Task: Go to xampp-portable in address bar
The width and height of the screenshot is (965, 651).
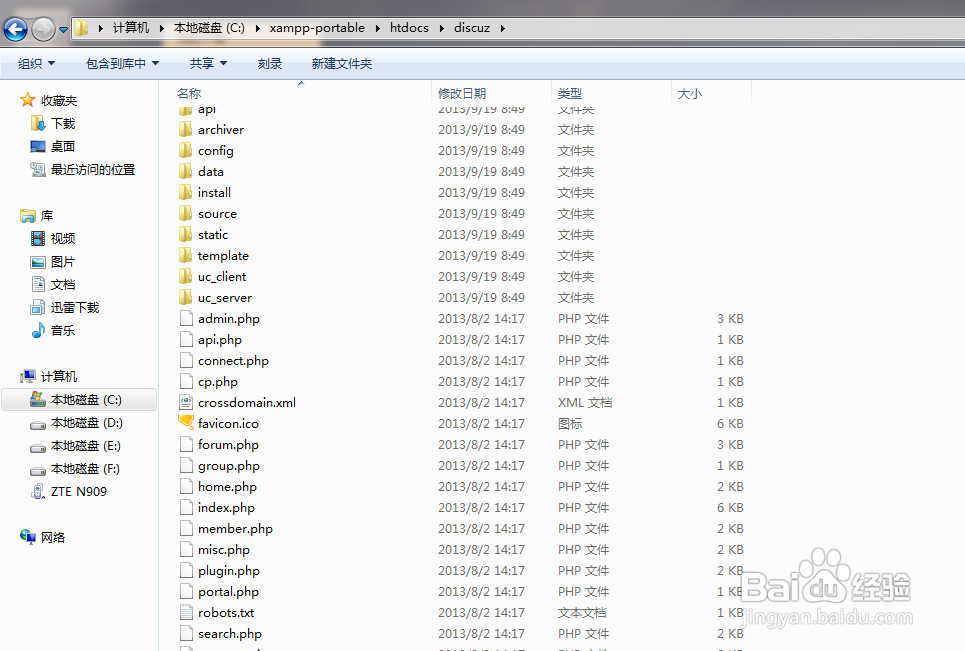Action: 317,28
